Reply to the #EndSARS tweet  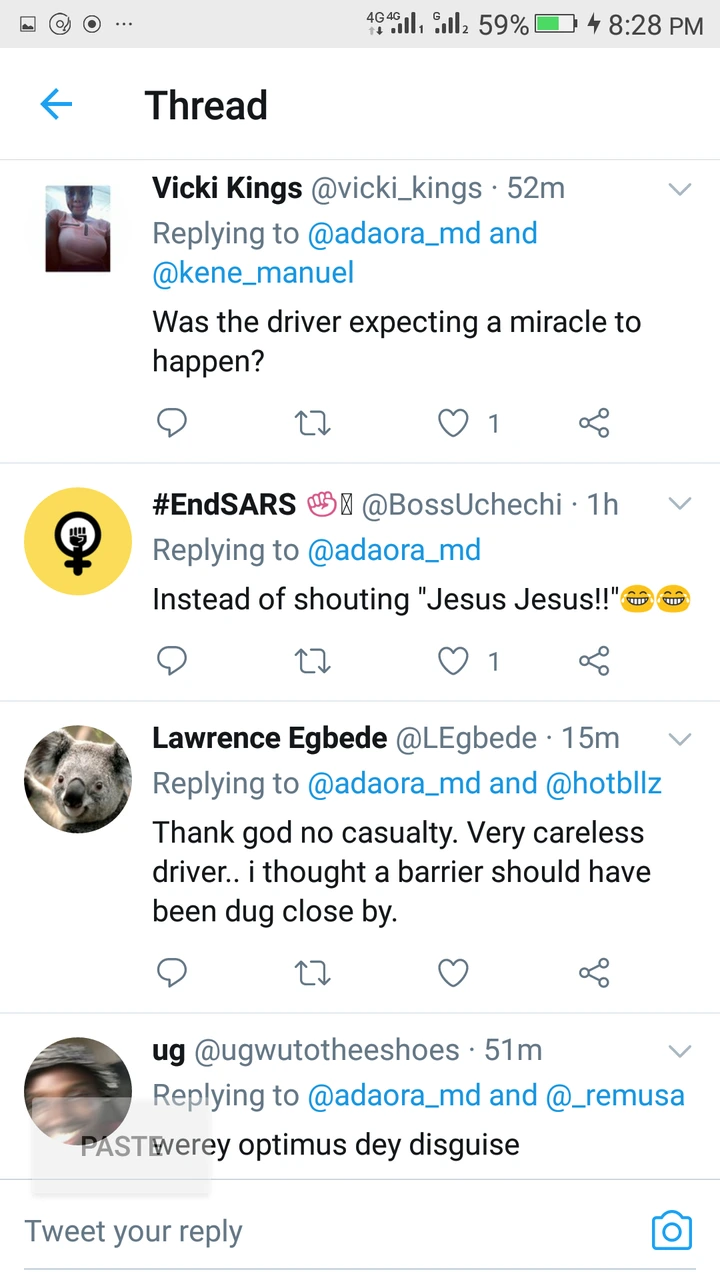point(172,660)
